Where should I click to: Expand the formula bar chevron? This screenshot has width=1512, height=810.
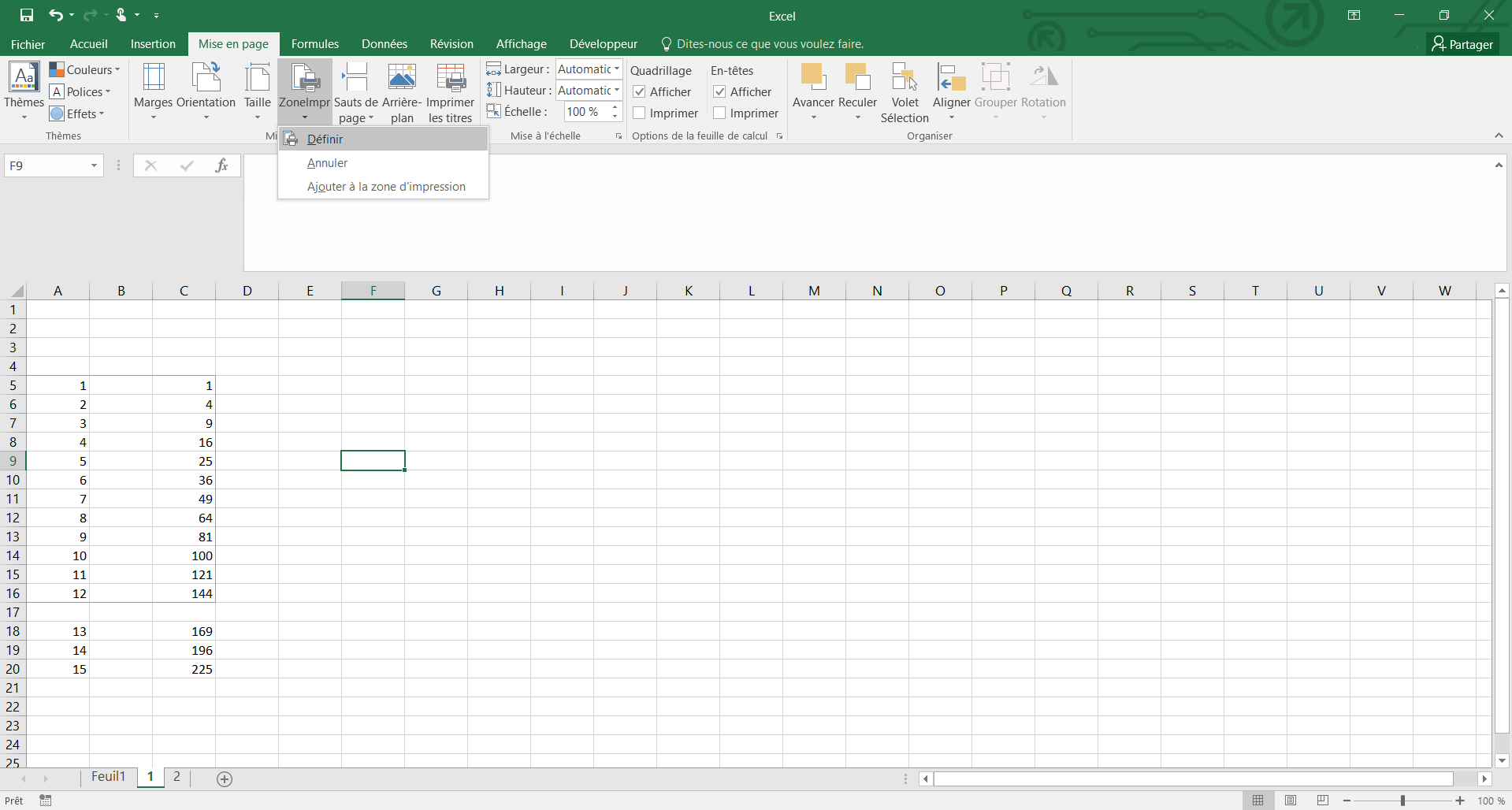[1499, 165]
